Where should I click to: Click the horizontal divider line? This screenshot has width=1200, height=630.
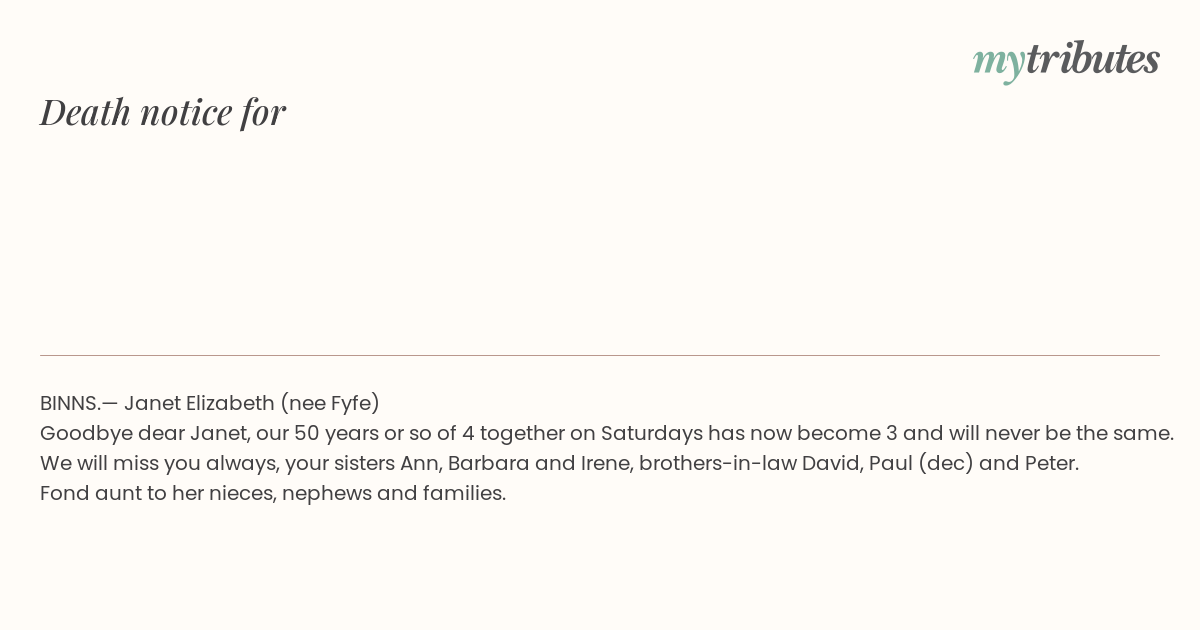tap(600, 355)
